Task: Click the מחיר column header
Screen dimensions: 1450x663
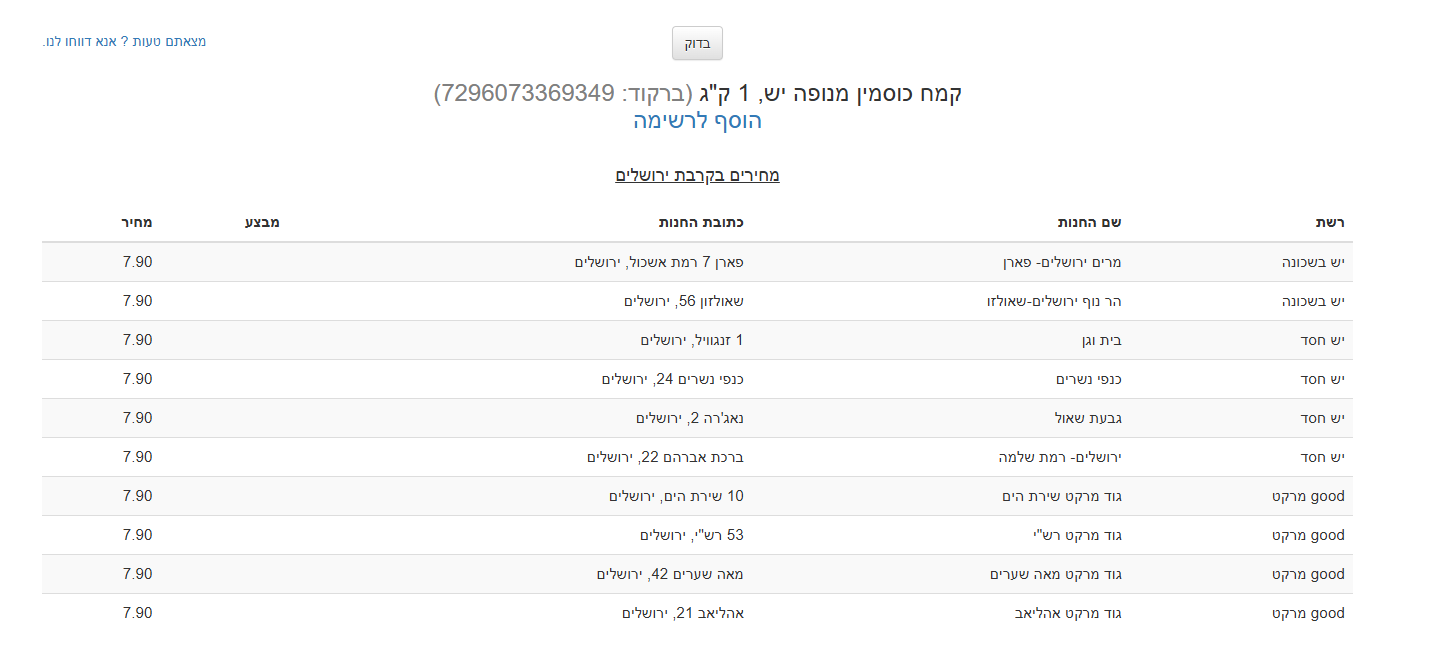Action: coord(139,221)
